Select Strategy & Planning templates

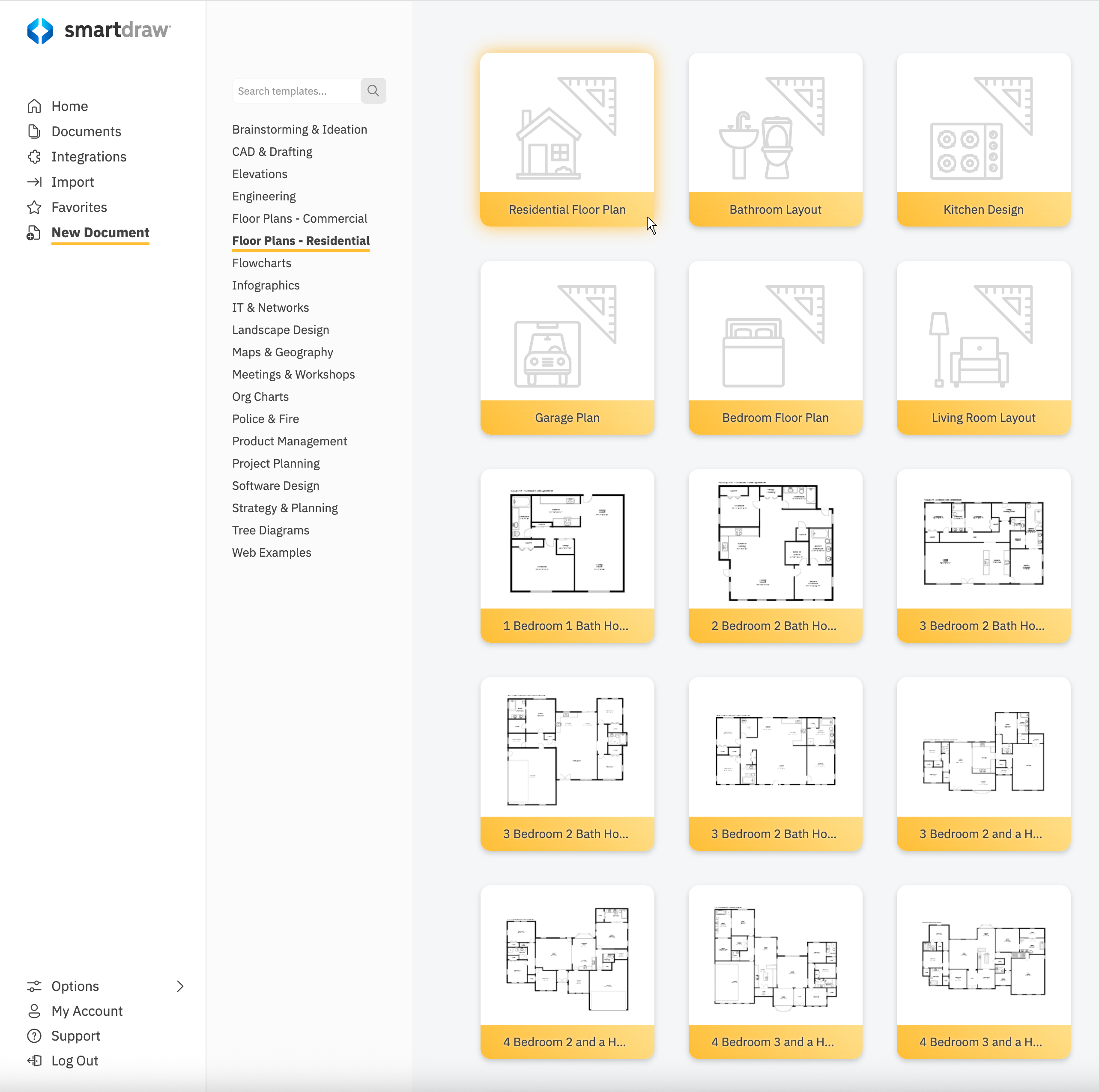coord(284,508)
